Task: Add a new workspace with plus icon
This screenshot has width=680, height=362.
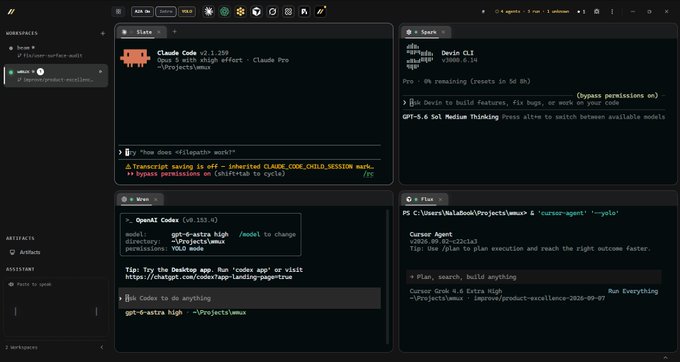Action: [103, 33]
